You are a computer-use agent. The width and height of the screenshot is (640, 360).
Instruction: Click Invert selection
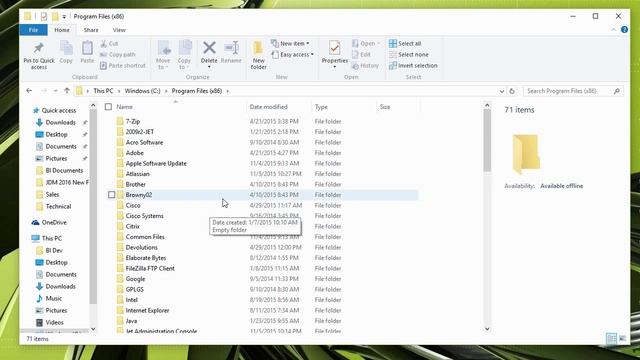[413, 65]
